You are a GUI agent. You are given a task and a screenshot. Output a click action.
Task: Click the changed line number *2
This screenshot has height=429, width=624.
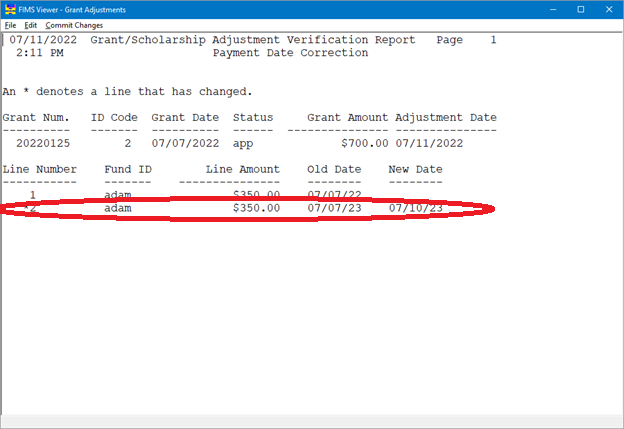coord(30,208)
